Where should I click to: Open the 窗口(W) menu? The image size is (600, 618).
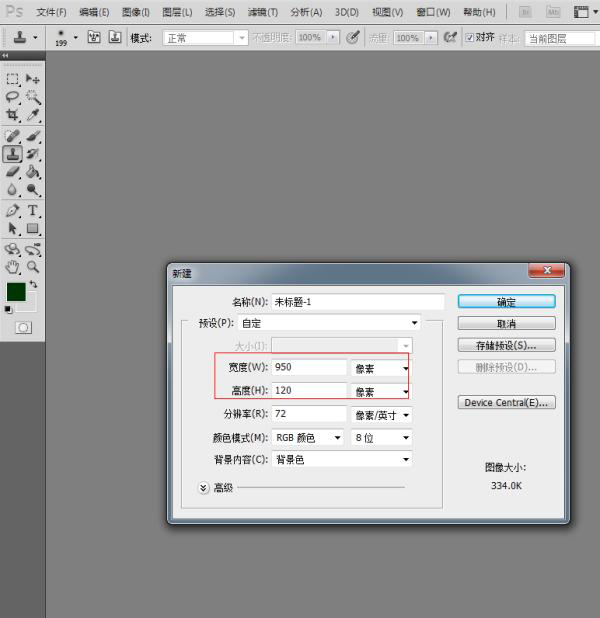coord(433,12)
